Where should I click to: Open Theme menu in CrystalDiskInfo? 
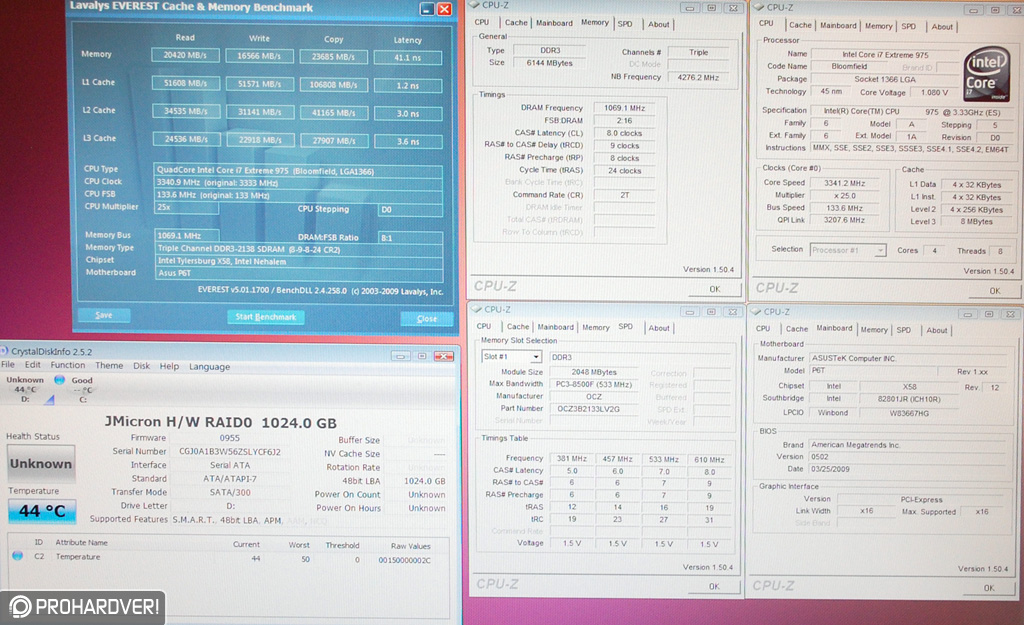click(109, 366)
